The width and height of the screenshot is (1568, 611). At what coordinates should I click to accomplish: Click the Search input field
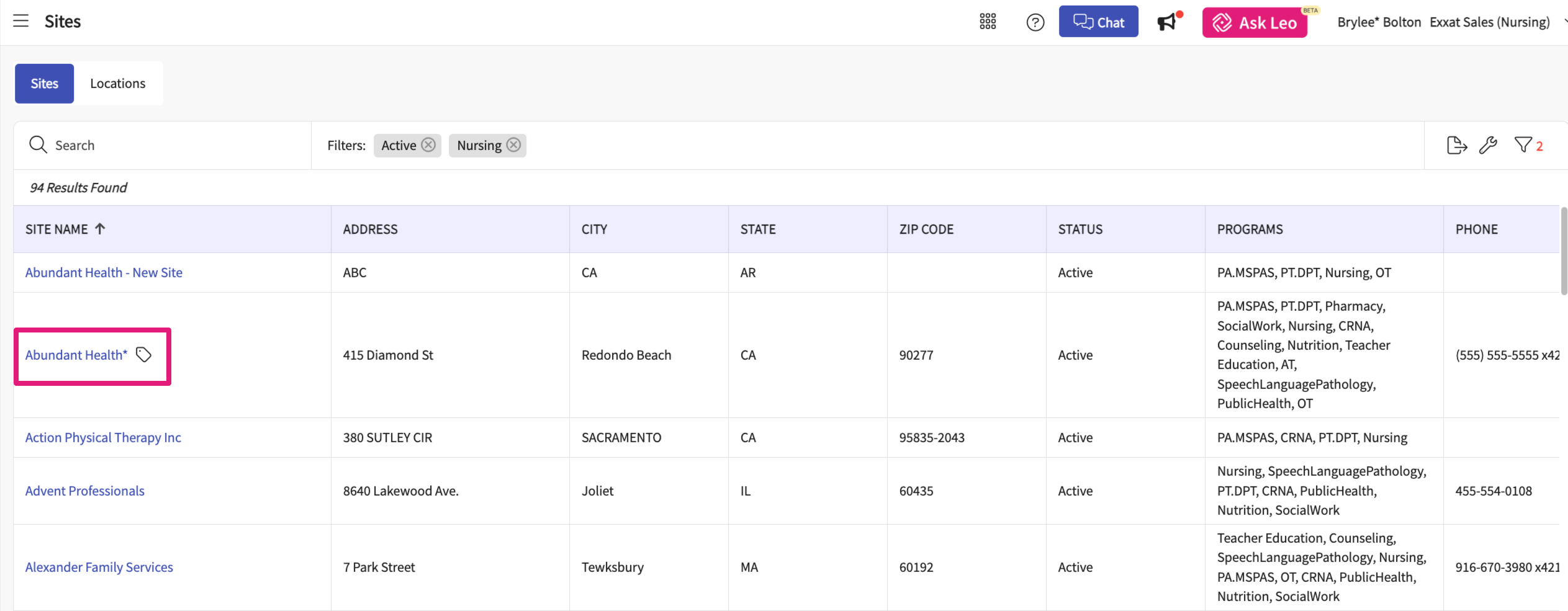tap(174, 145)
